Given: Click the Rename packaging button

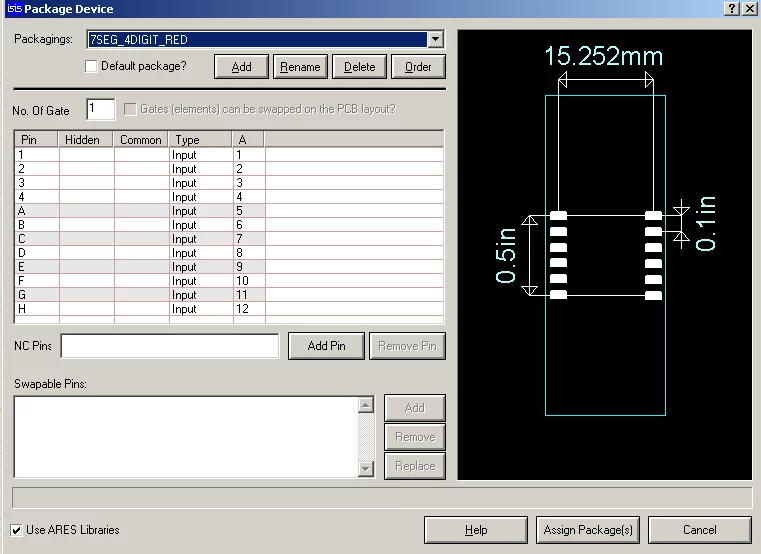Looking at the screenshot, I should [x=300, y=67].
